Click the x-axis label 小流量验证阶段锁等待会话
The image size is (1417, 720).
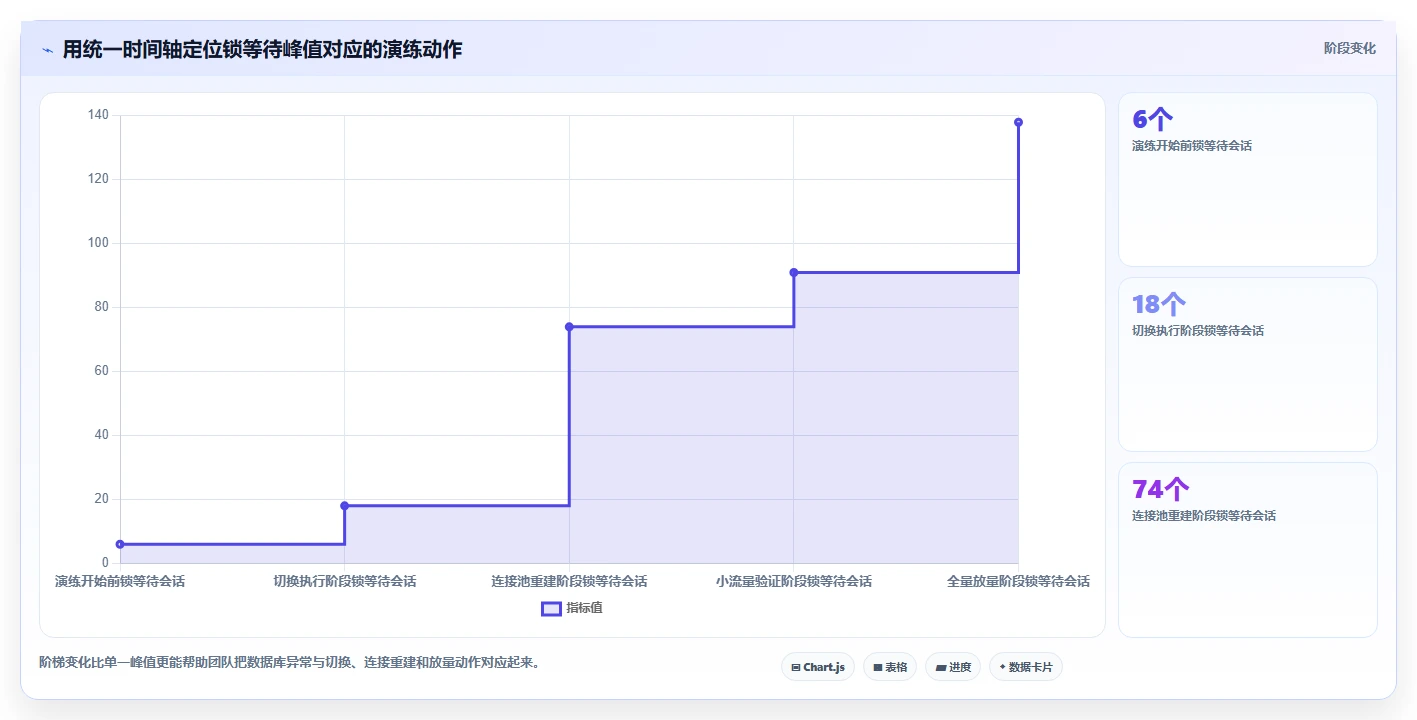click(794, 581)
